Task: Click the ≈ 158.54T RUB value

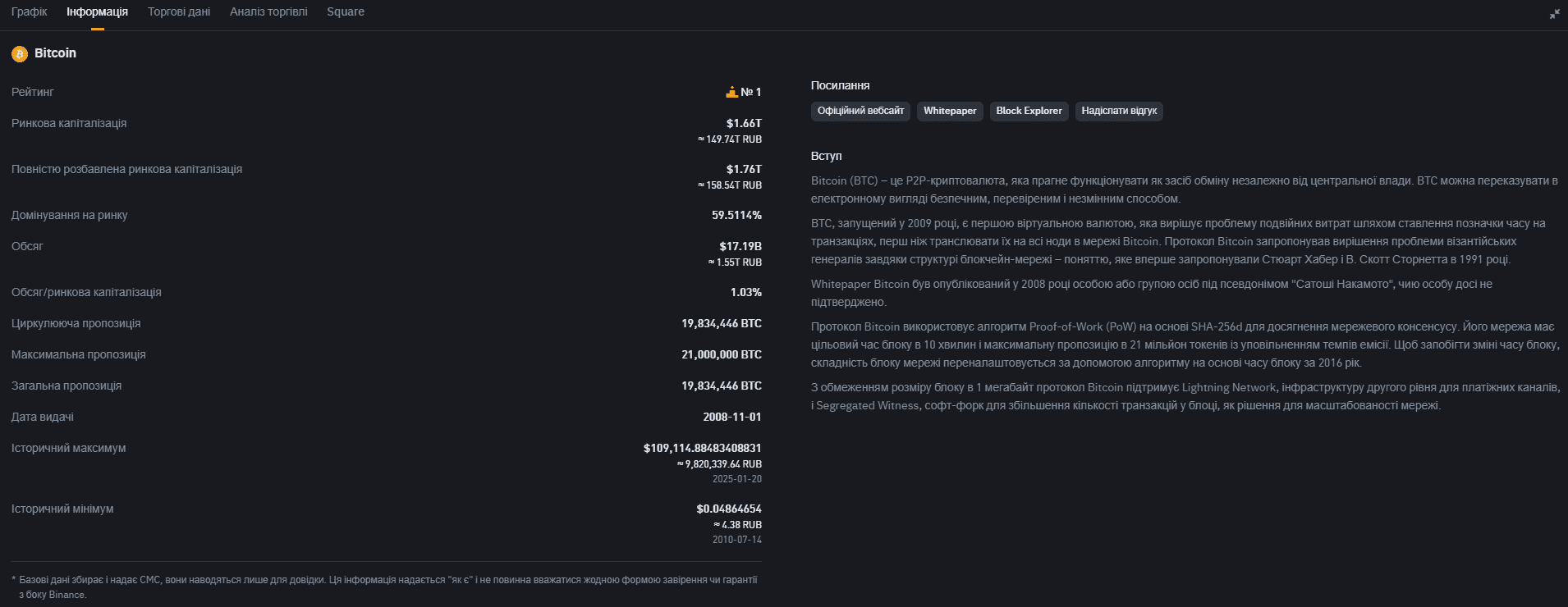Action: coord(730,185)
